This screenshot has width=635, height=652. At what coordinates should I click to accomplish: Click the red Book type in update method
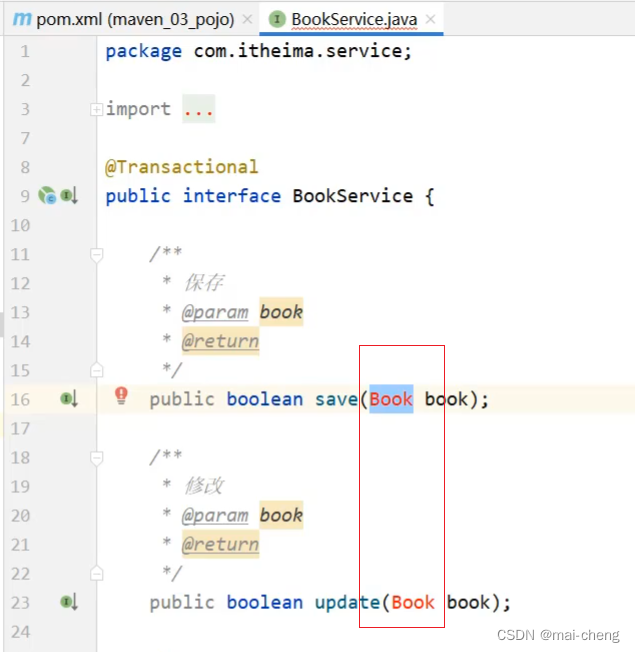coord(413,603)
